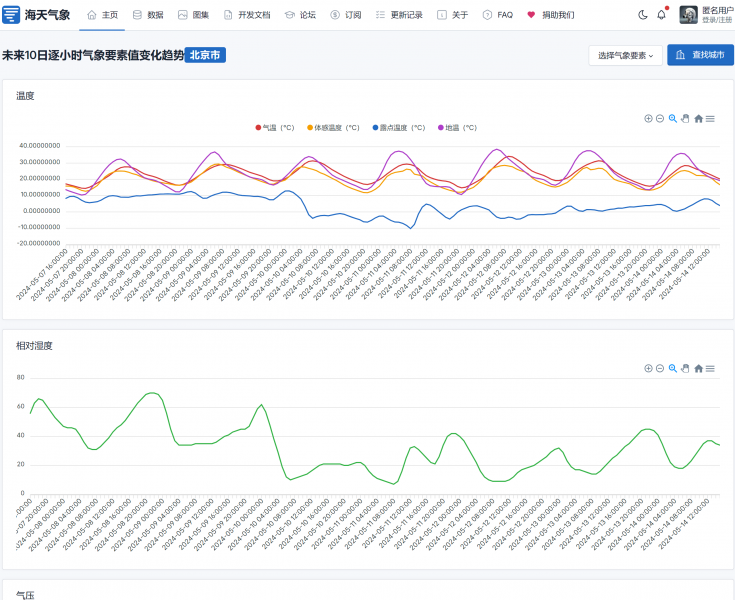Zoom out on the temperature chart
735x600 pixels.
(660, 118)
